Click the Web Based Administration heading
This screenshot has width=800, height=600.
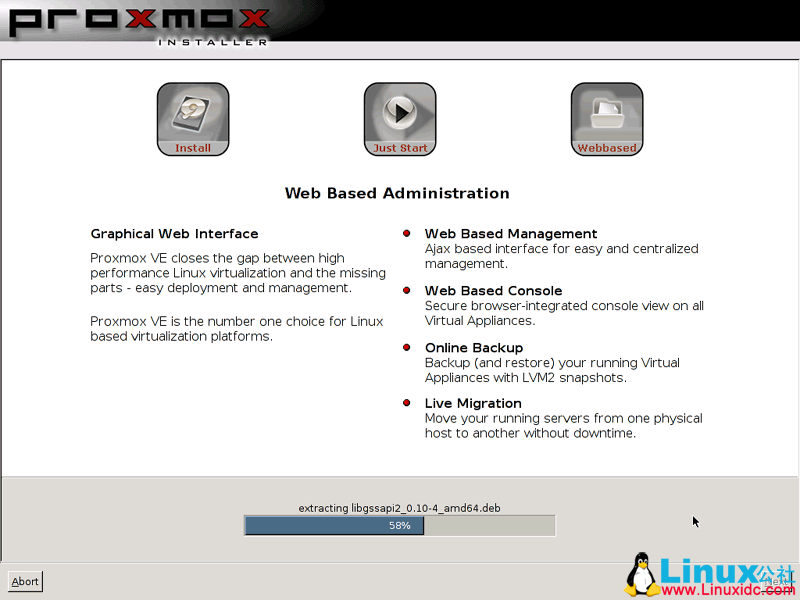tap(397, 193)
